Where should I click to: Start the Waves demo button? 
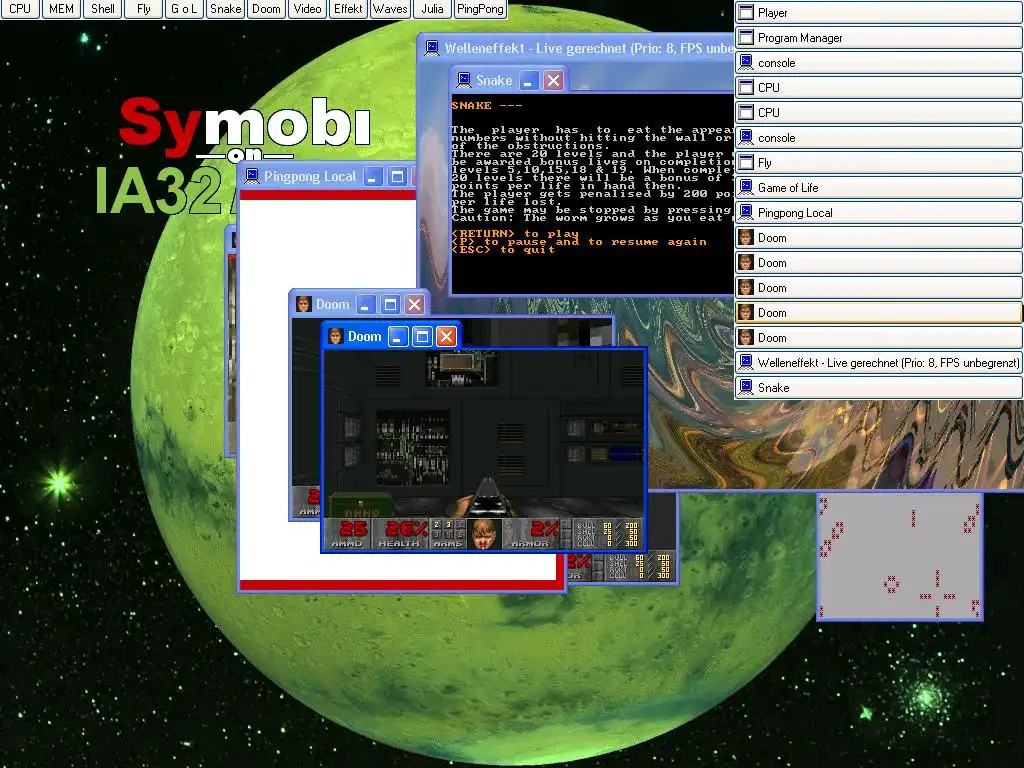(x=390, y=9)
